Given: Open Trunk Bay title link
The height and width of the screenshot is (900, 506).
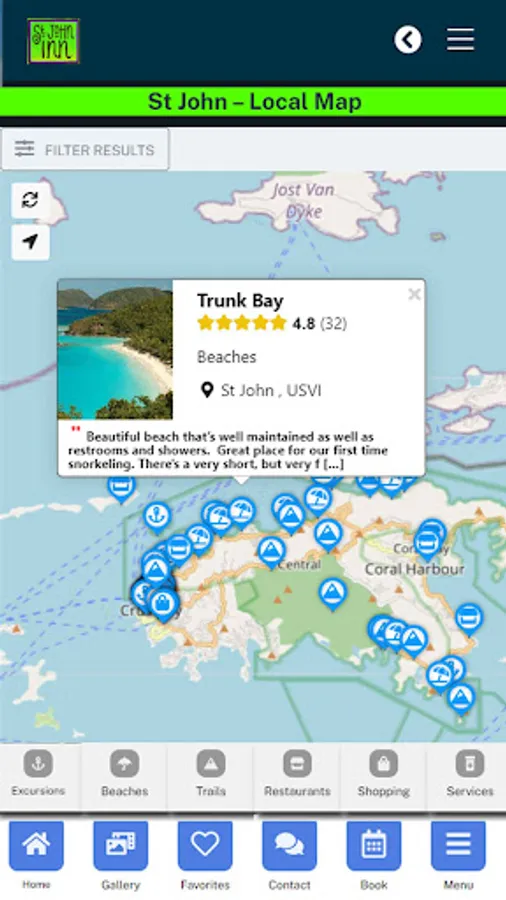Looking at the screenshot, I should (x=240, y=301).
